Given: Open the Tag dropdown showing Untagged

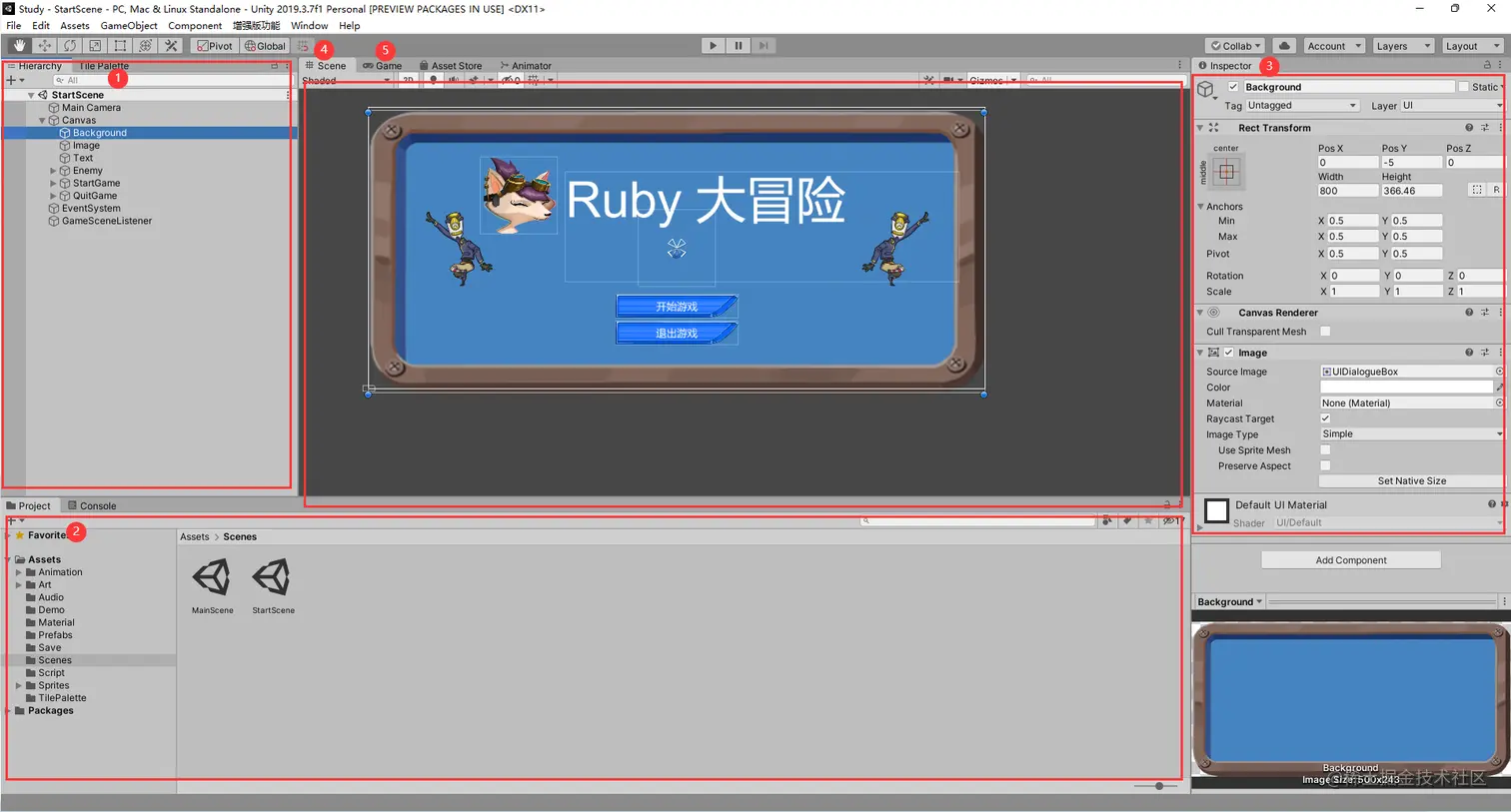Looking at the screenshot, I should point(1302,106).
